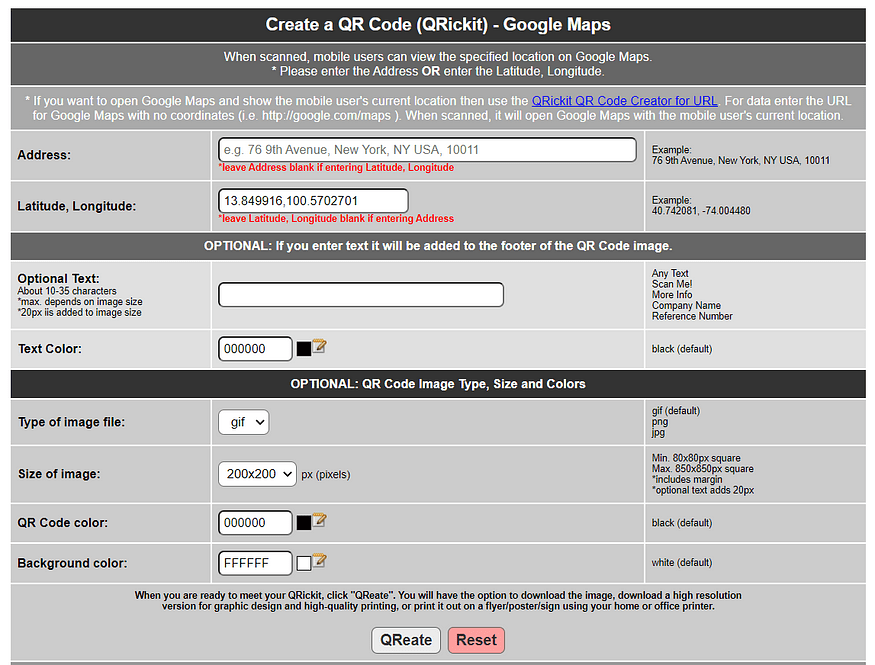This screenshot has width=875, height=665.
Task: Expand the Size of image dropdown
Action: (257, 473)
